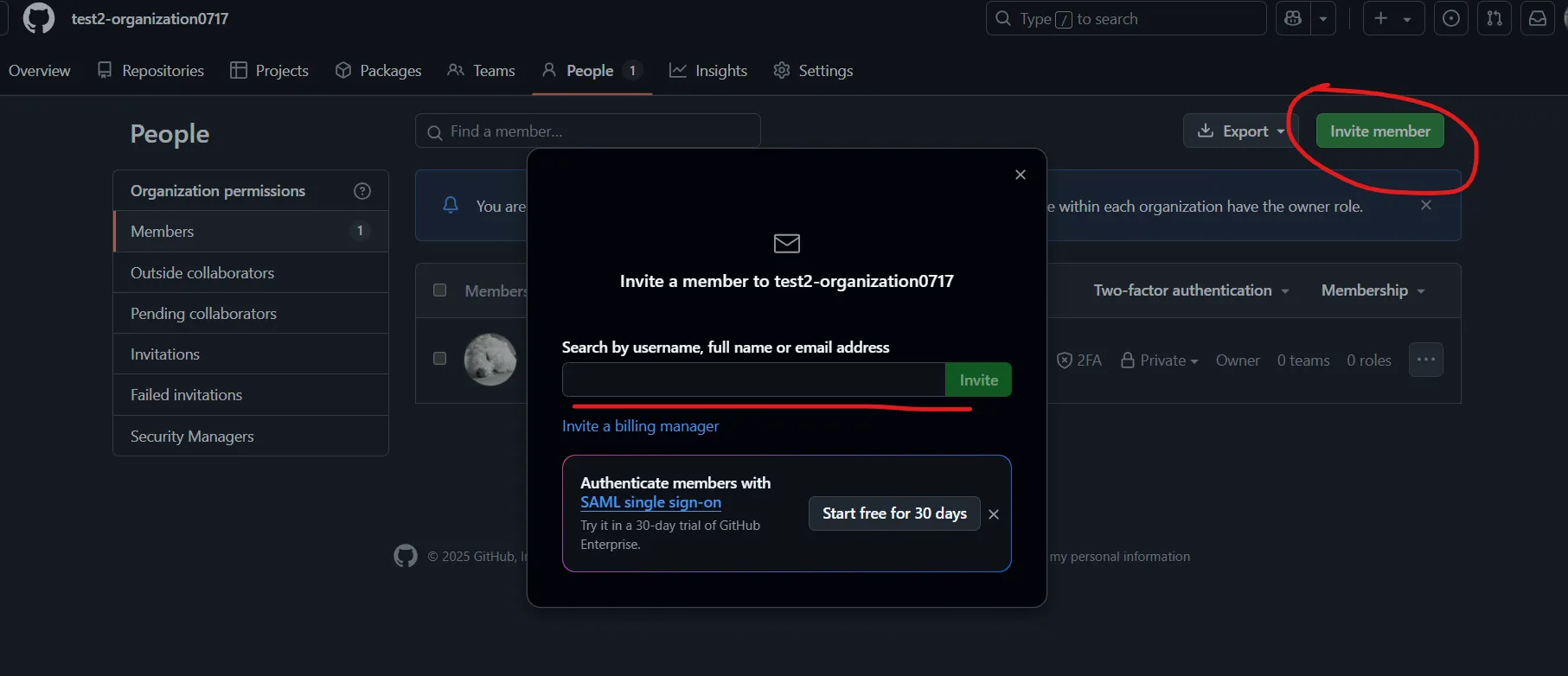1568x676 pixels.
Task: Click the bell icon in the notice banner
Action: click(x=451, y=205)
